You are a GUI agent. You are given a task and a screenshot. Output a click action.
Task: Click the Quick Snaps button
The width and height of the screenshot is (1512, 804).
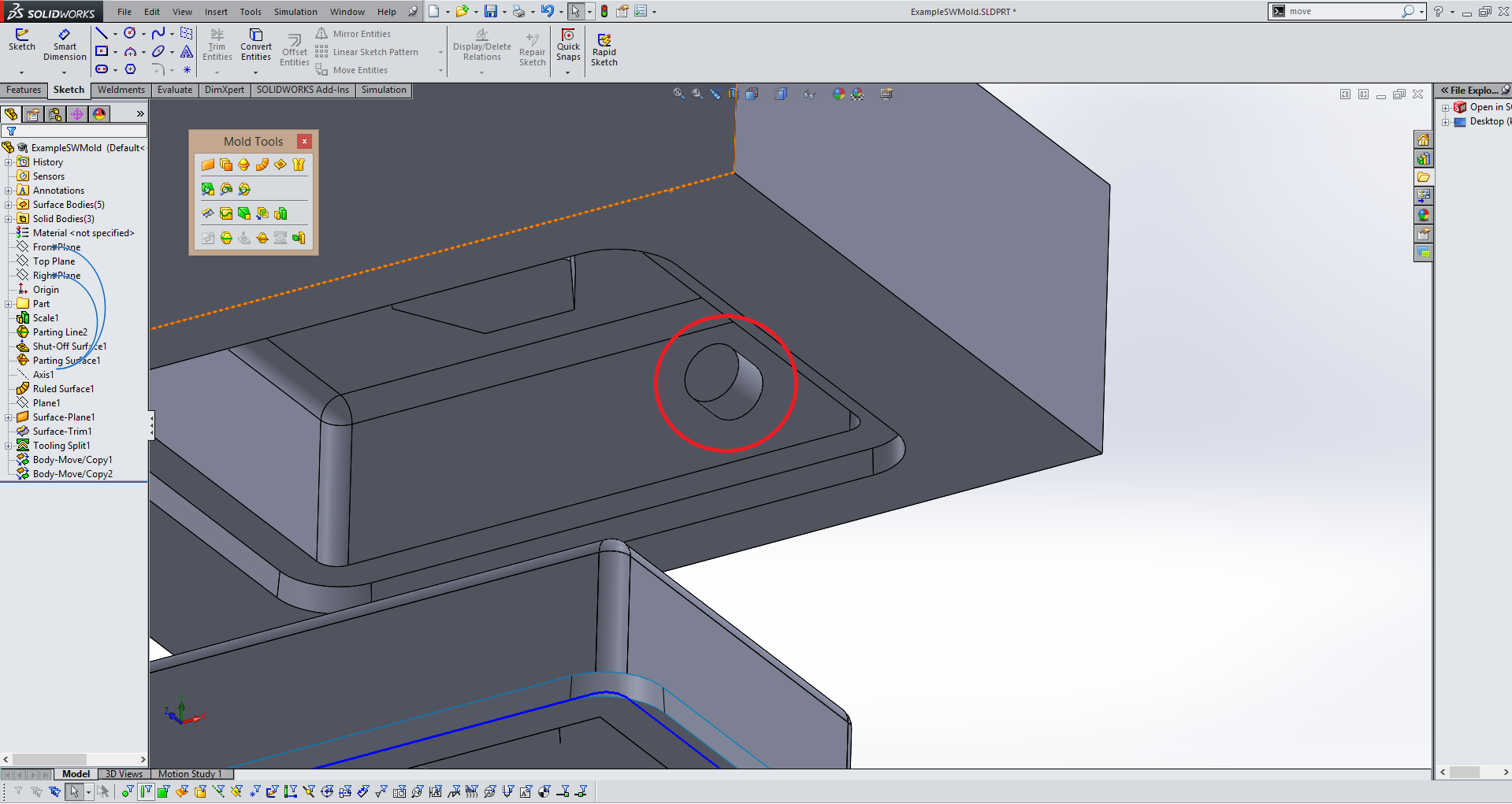click(568, 46)
